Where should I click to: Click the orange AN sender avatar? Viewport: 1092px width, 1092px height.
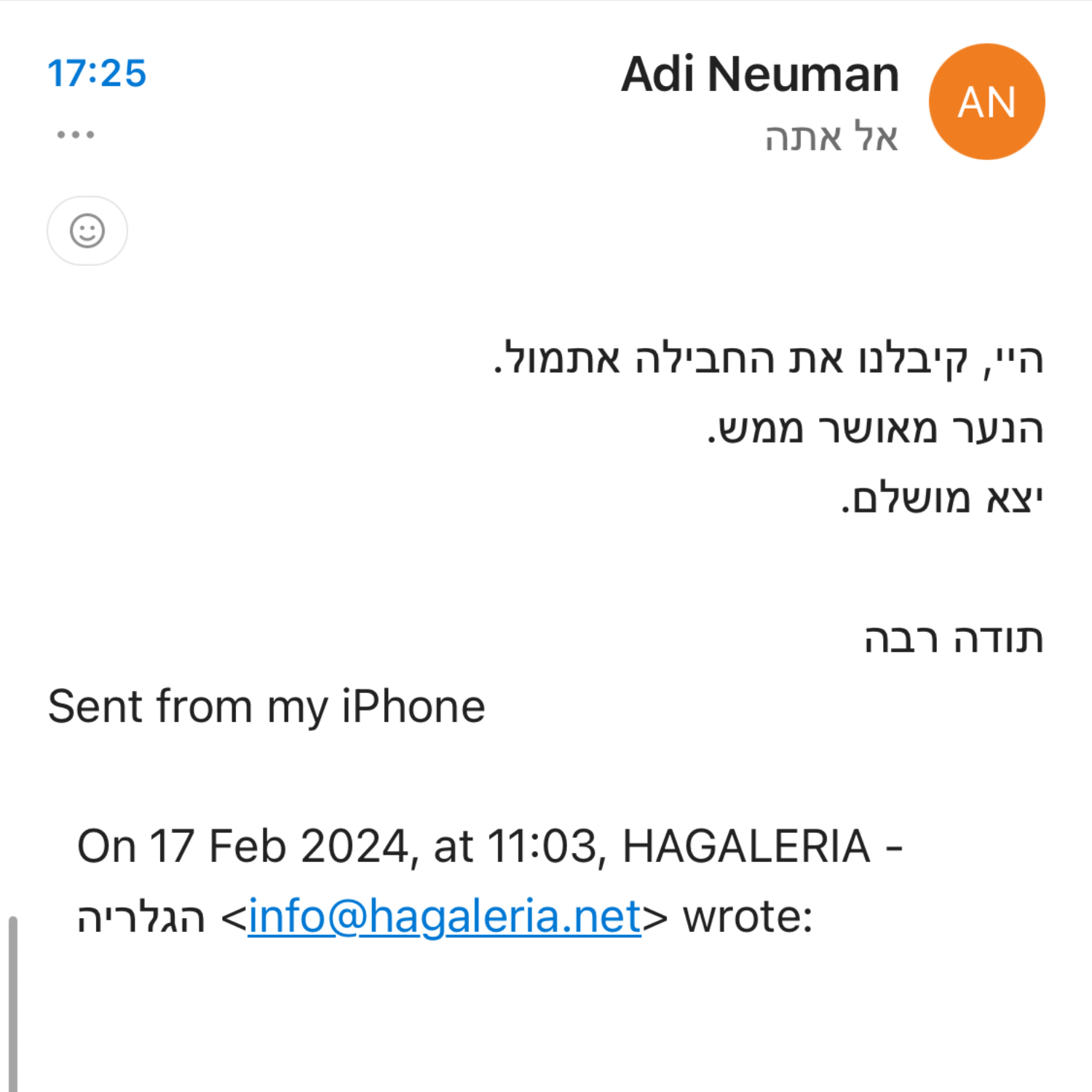pyautogui.click(x=986, y=102)
